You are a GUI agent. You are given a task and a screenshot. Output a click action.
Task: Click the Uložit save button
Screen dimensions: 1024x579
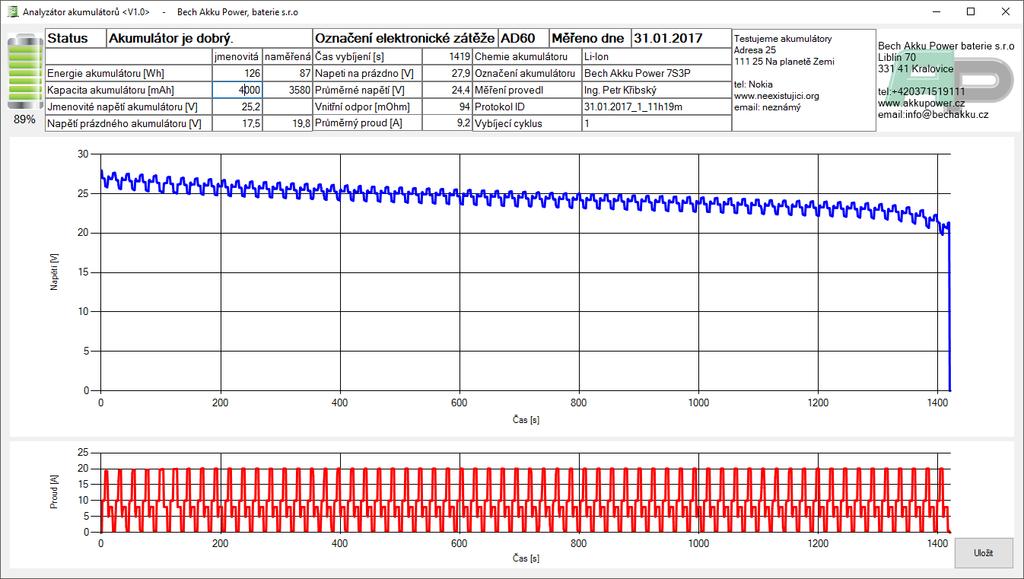point(984,553)
